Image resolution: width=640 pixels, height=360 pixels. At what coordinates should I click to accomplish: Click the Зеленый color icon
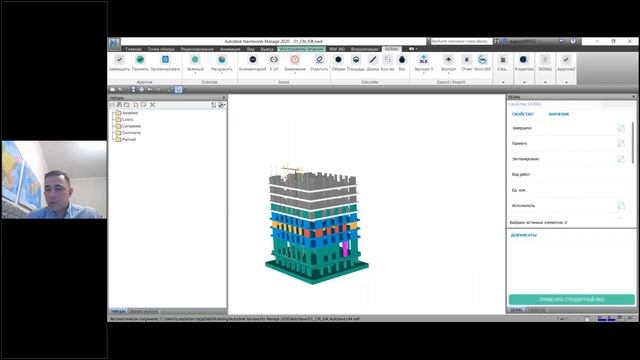point(195,60)
